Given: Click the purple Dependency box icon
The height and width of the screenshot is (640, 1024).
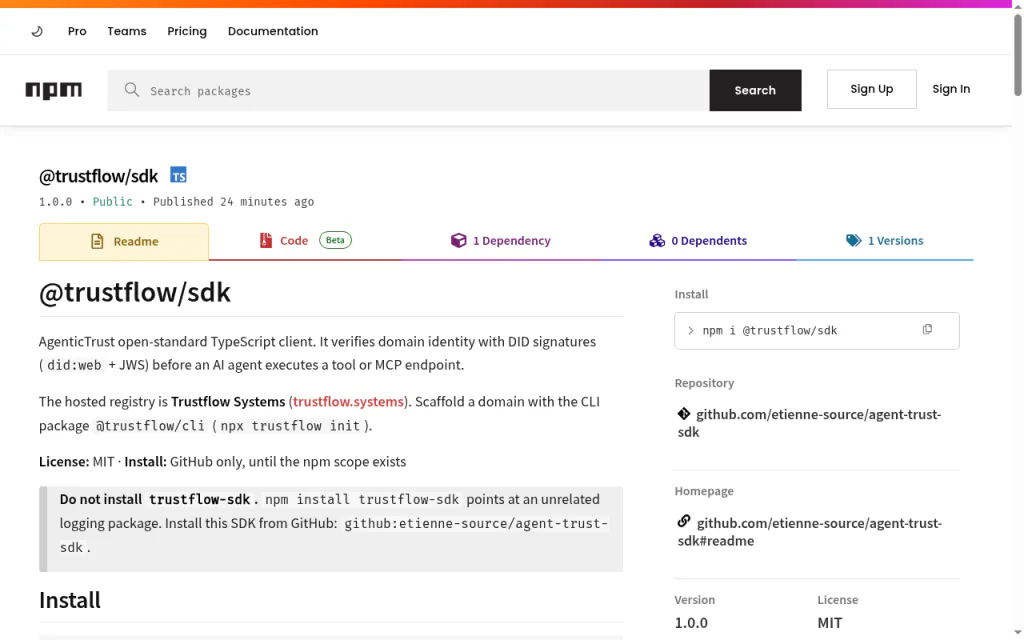Looking at the screenshot, I should (458, 240).
